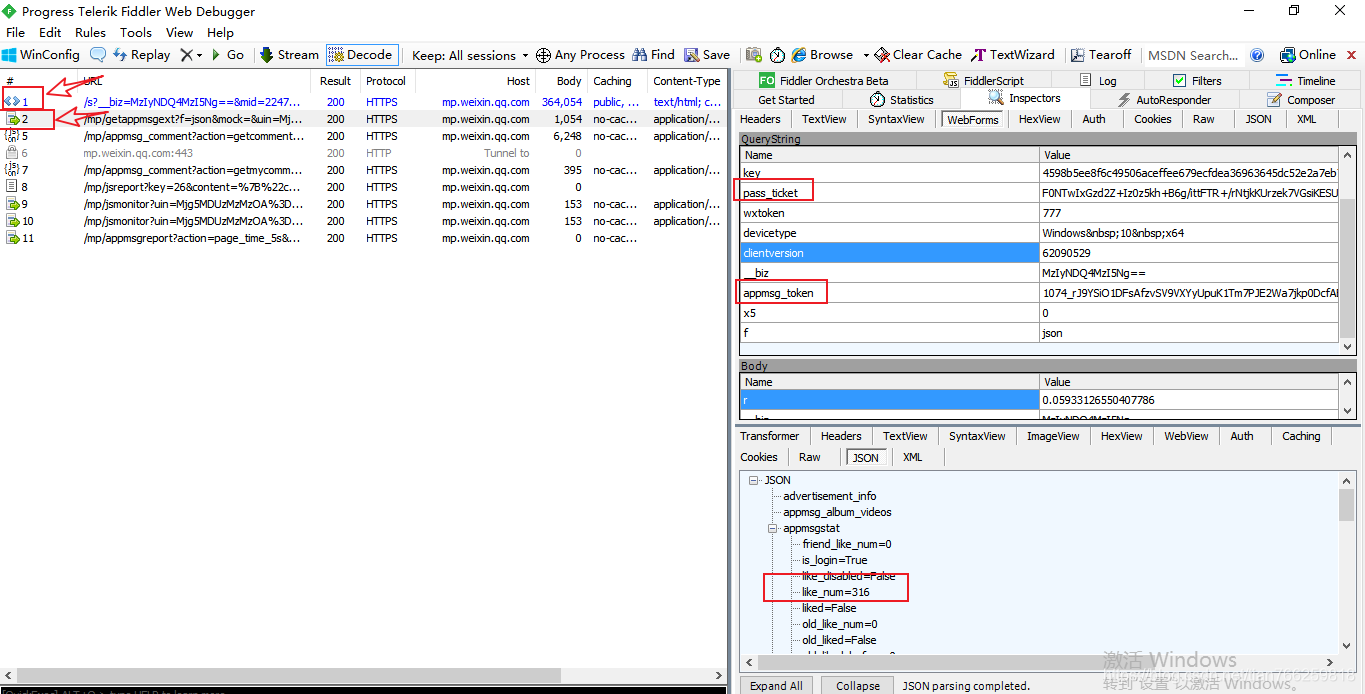Click the MSDN Search field
Image resolution: width=1365 pixels, height=694 pixels.
(1193, 55)
